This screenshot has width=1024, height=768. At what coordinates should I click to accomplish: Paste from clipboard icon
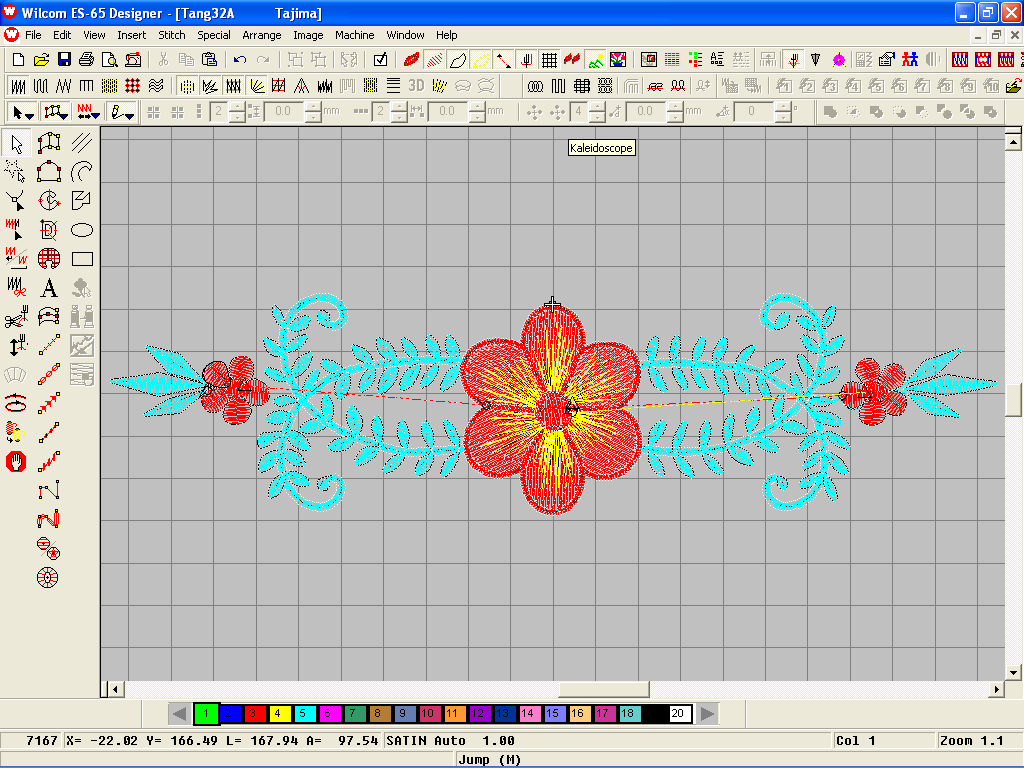tap(209, 60)
